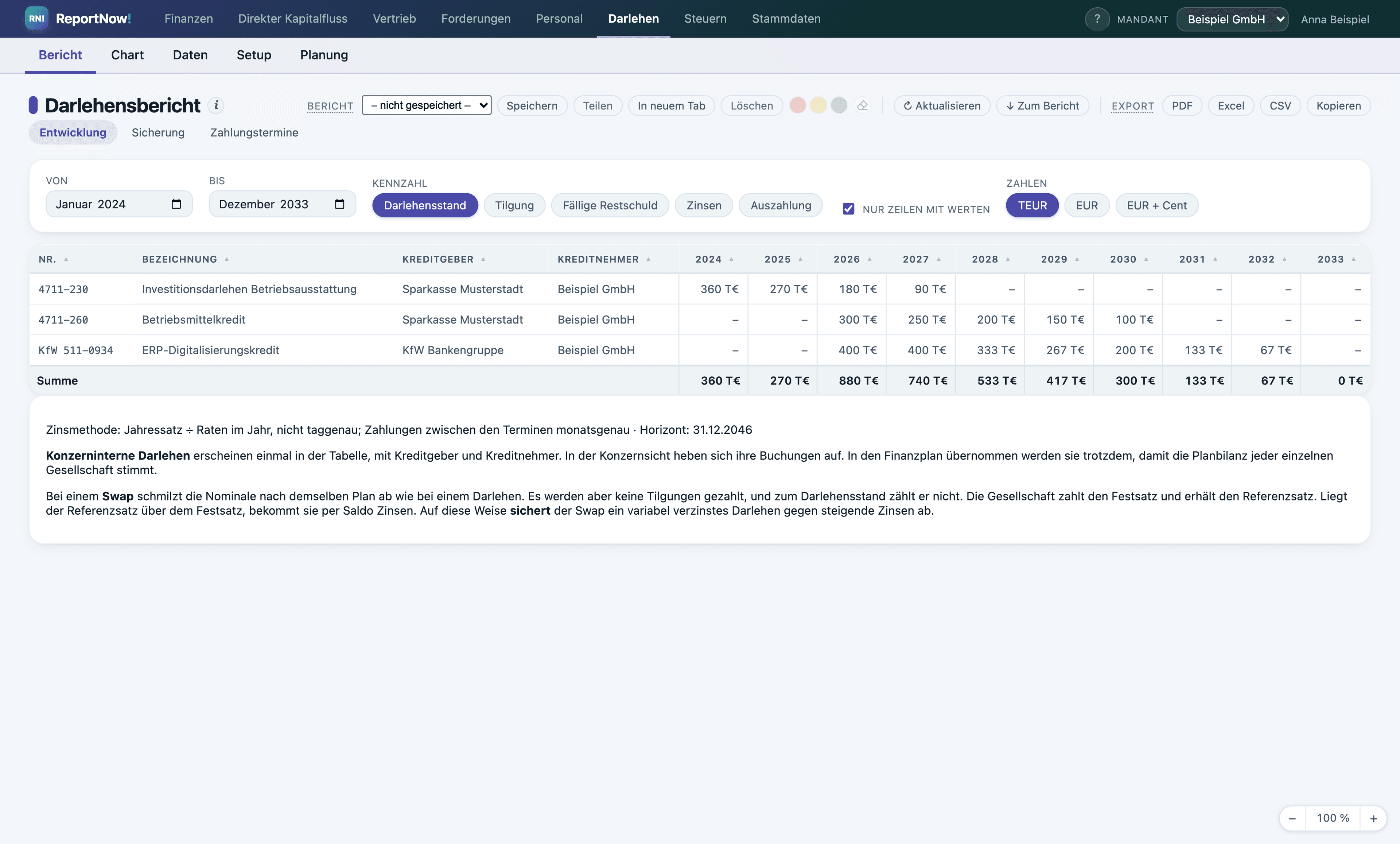Select the Fällige Restschuld metric pill
Image resolution: width=1400 pixels, height=844 pixels.
tap(610, 205)
